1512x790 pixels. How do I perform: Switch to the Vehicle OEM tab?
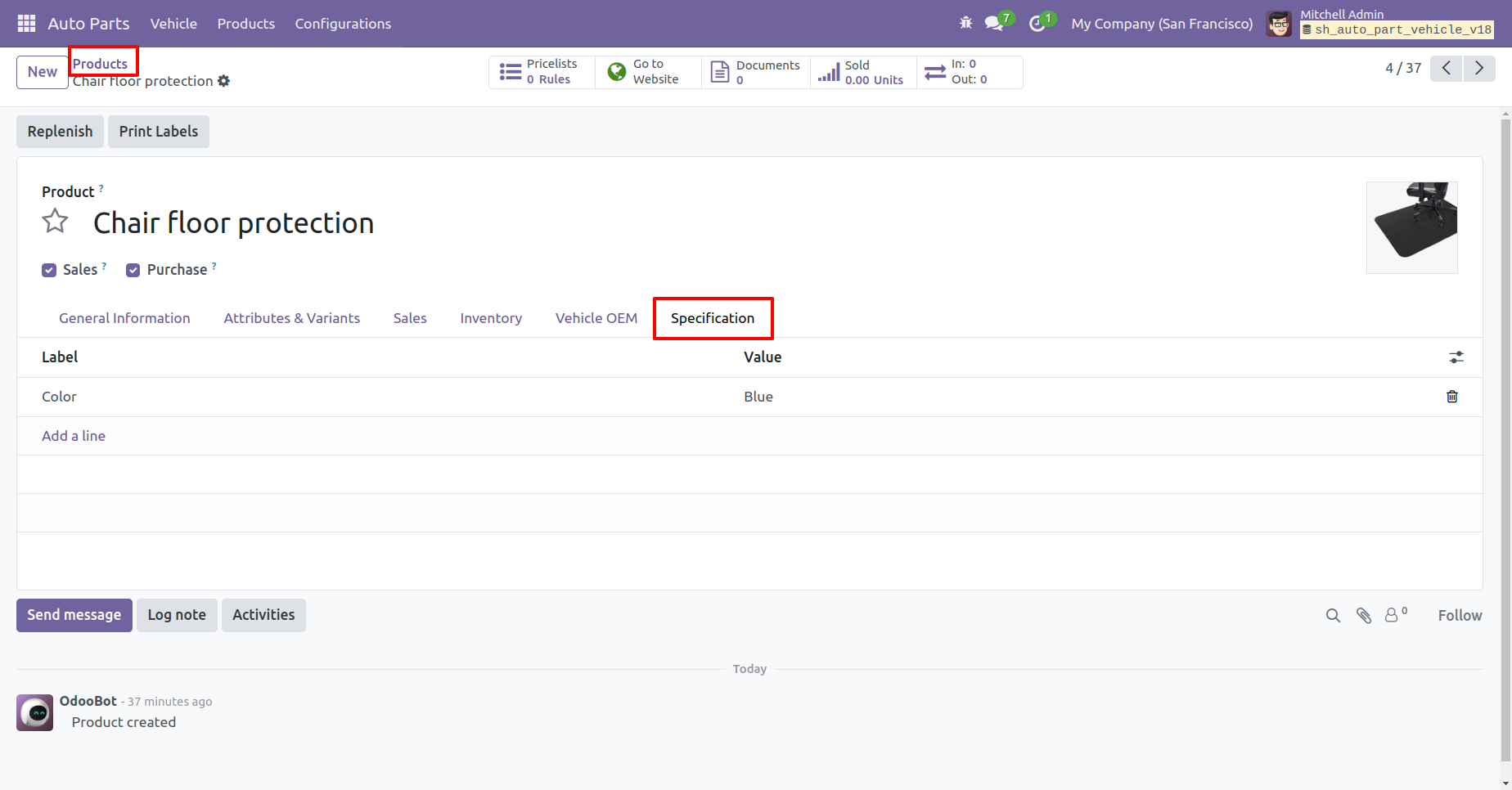point(596,318)
